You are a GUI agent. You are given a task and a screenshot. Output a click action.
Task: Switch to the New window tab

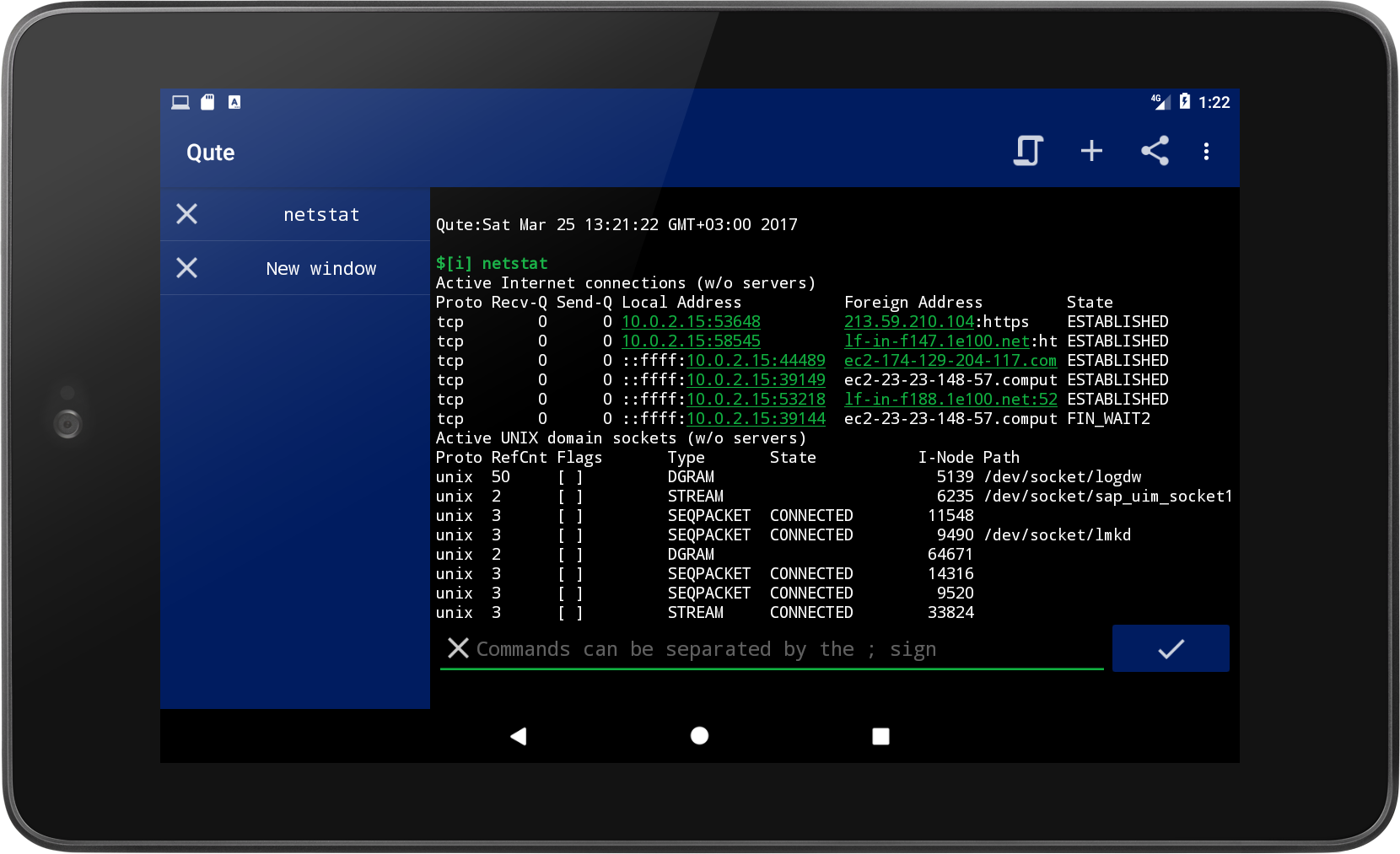coord(321,268)
